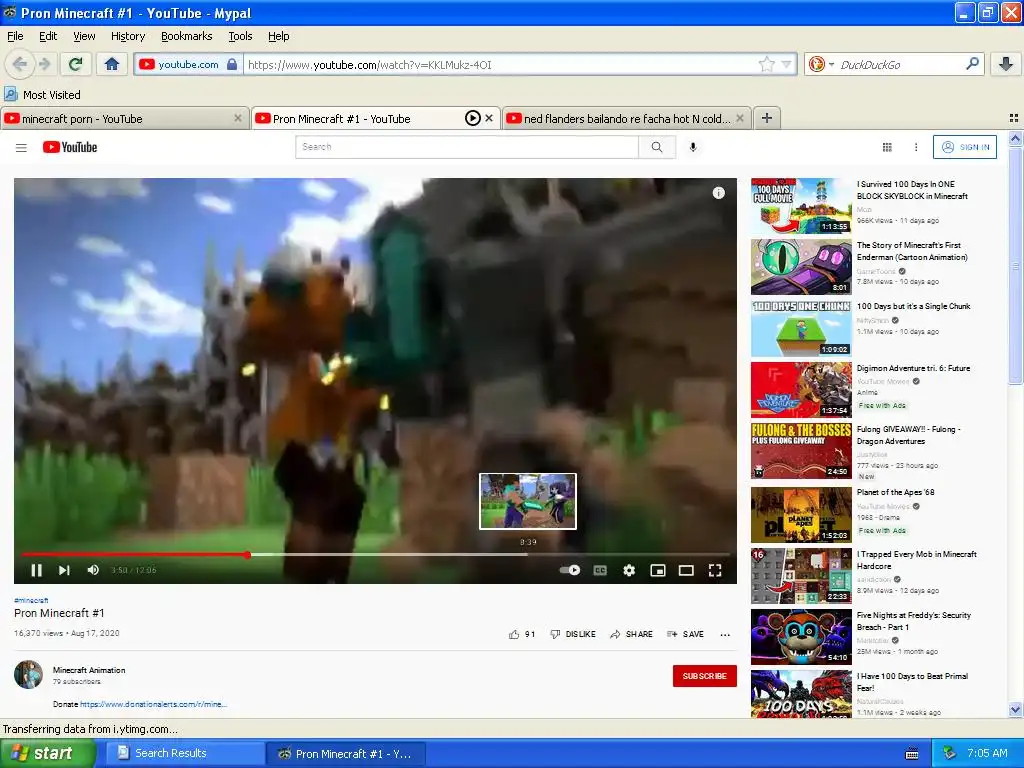Like the video thumbs up
Image resolution: width=1024 pixels, height=768 pixels.
(x=521, y=634)
